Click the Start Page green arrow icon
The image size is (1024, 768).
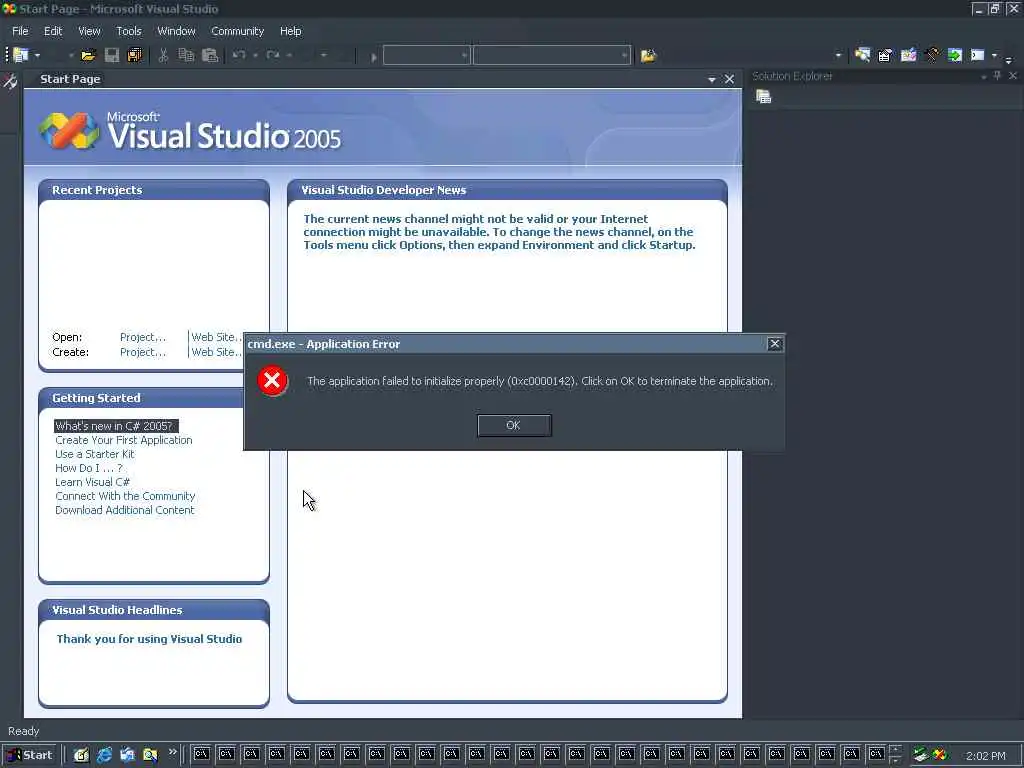(x=955, y=56)
